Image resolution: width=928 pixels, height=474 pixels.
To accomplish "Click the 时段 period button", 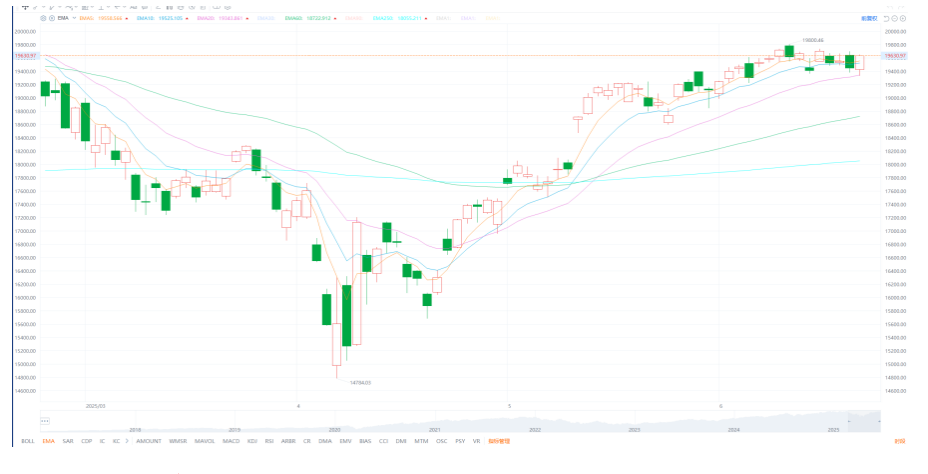I will pyautogui.click(x=900, y=441).
